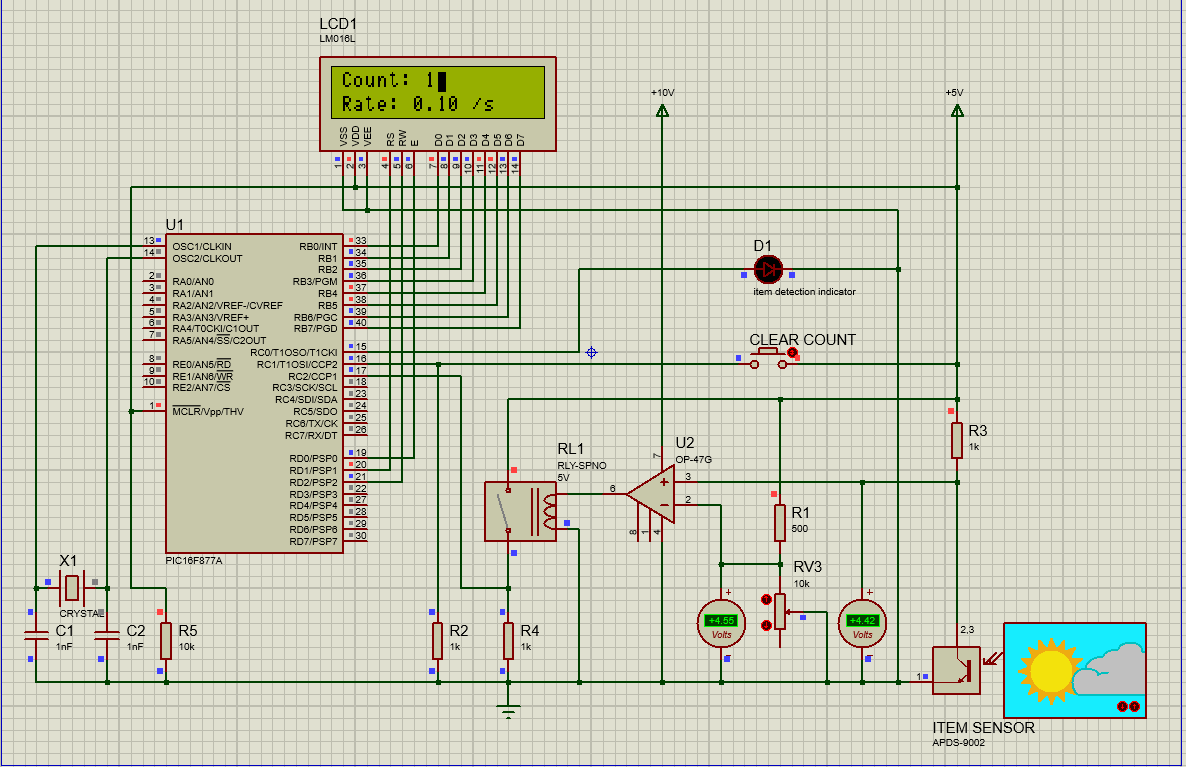
Task: Select the +10V power terminal arrow
Action: pos(663,110)
